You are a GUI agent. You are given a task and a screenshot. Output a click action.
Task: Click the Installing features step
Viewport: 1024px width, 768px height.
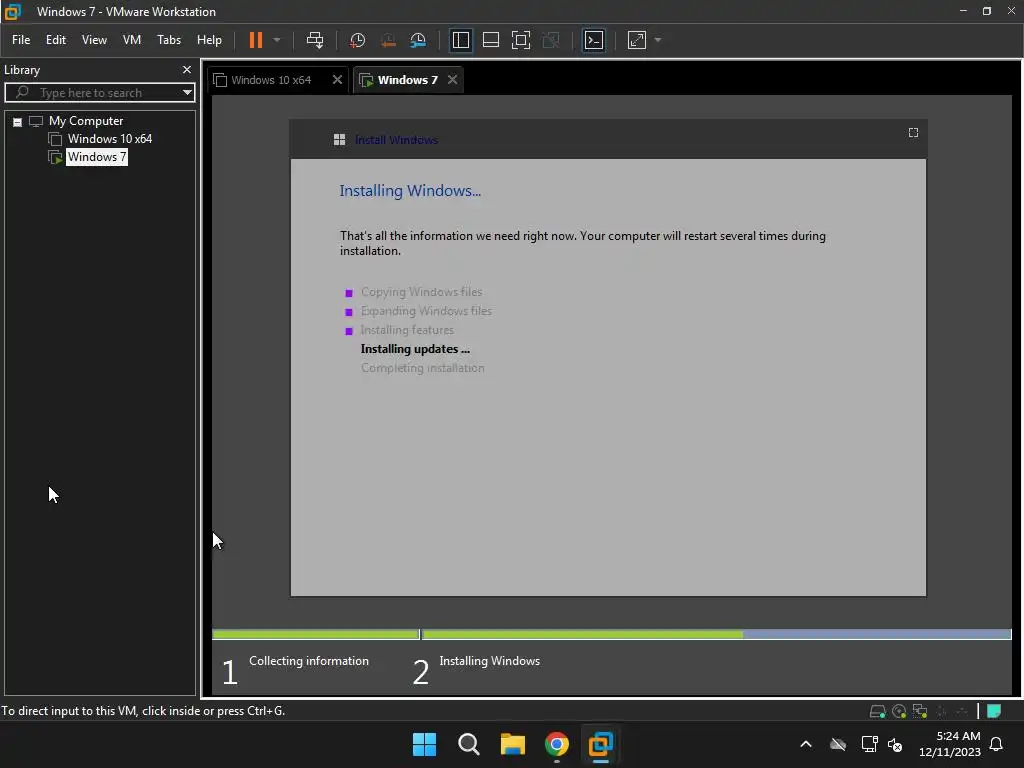[407, 330]
